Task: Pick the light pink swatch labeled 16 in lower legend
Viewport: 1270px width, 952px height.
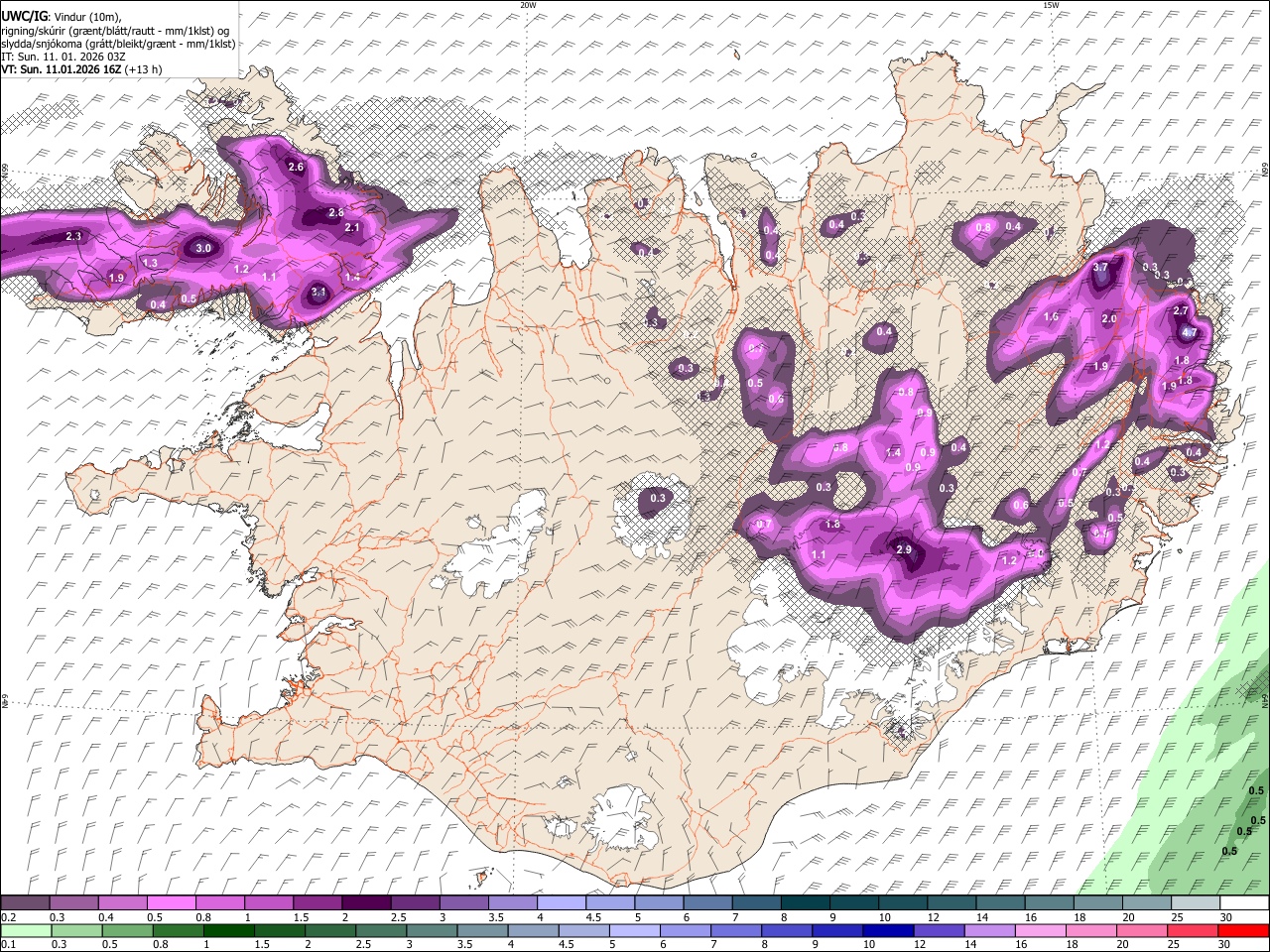Action: click(x=1040, y=930)
